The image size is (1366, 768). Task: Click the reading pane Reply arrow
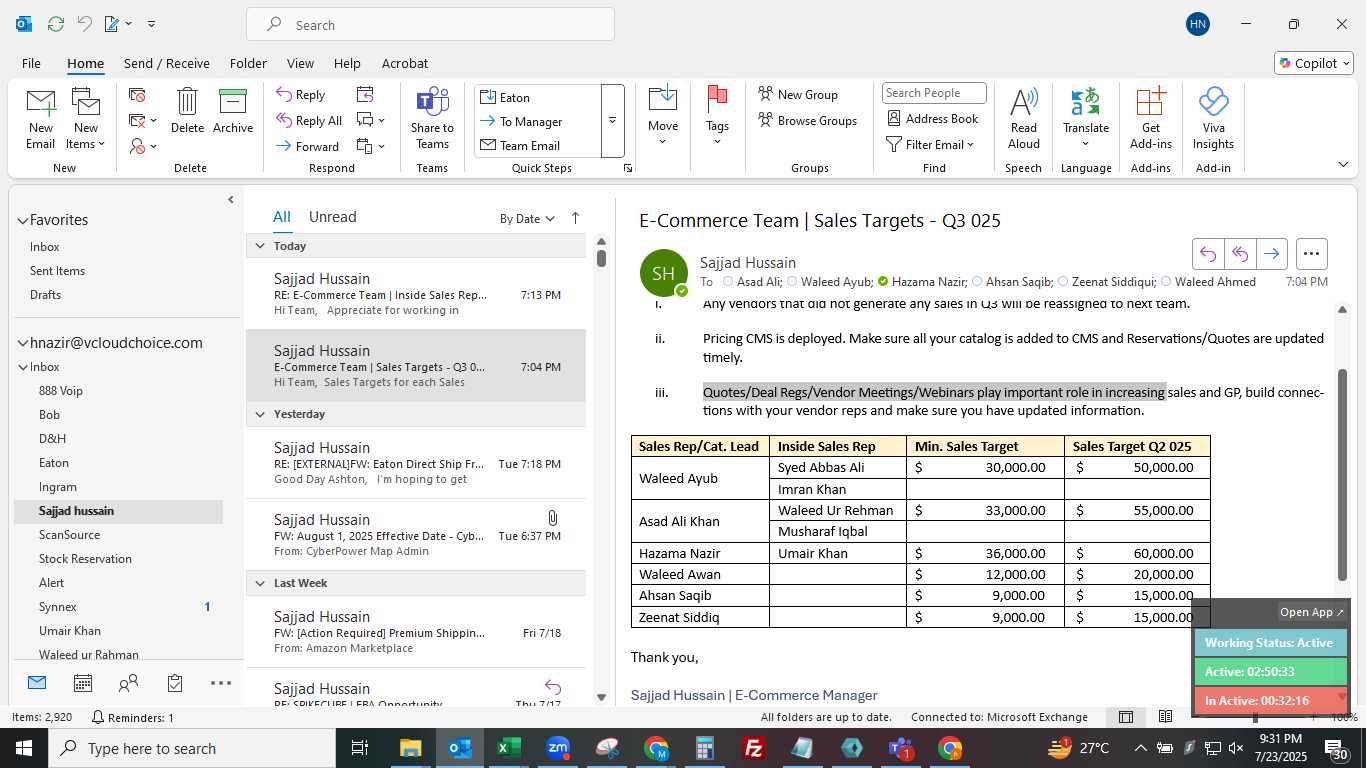click(x=1208, y=254)
